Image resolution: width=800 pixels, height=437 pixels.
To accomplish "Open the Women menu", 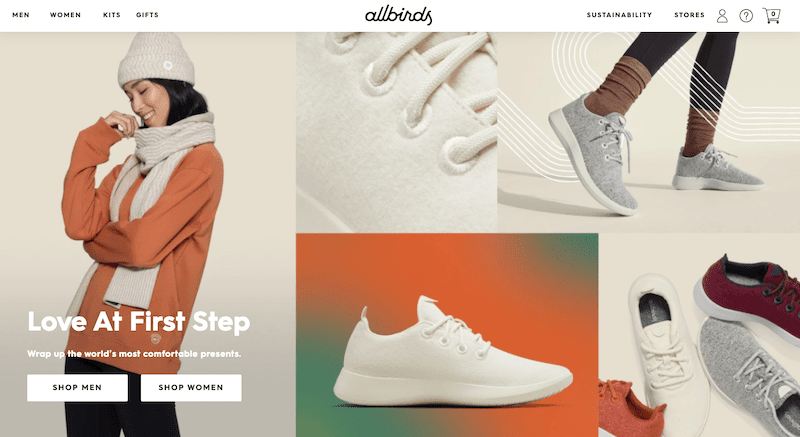I will coord(65,15).
